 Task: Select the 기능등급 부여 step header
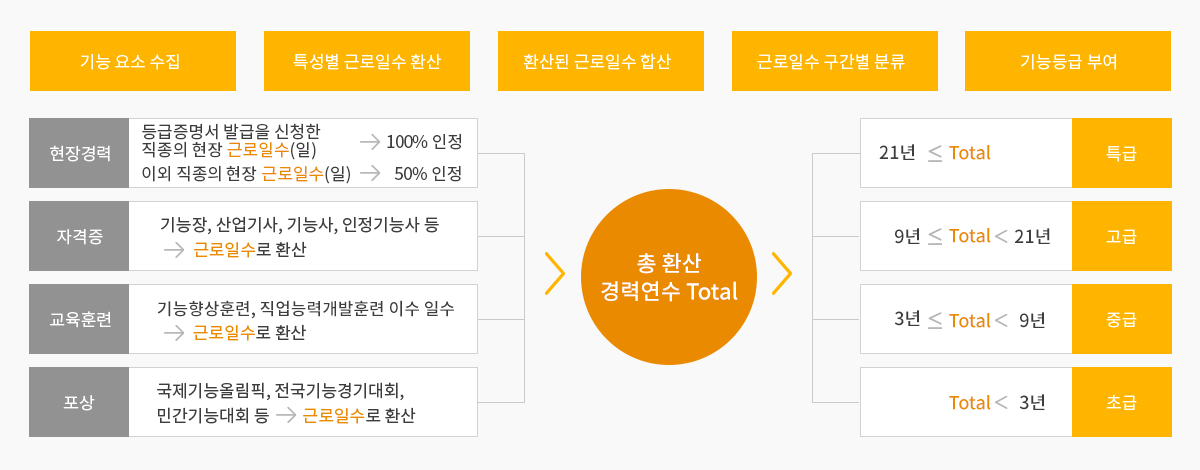pos(1068,61)
